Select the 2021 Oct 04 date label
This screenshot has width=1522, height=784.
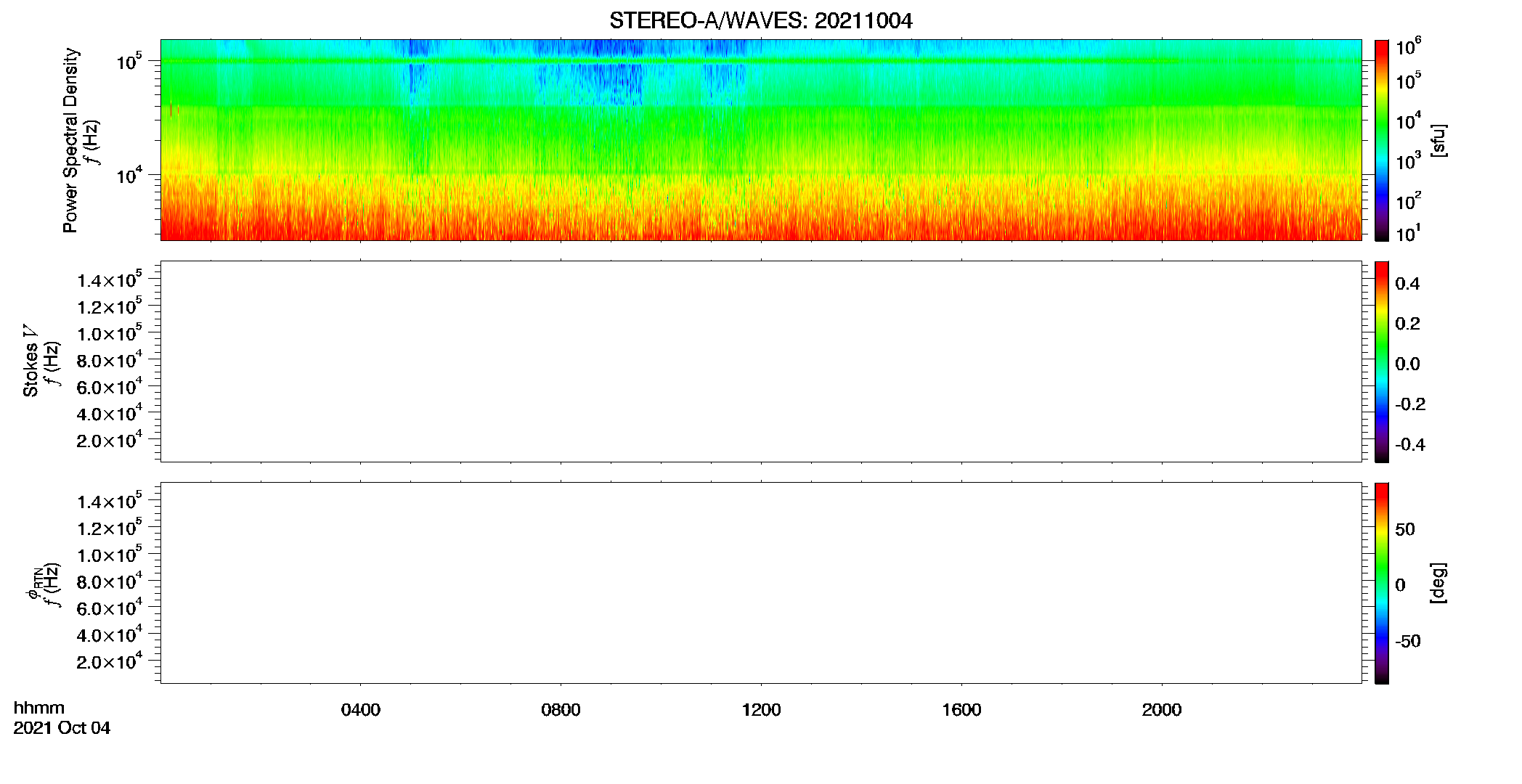62,728
